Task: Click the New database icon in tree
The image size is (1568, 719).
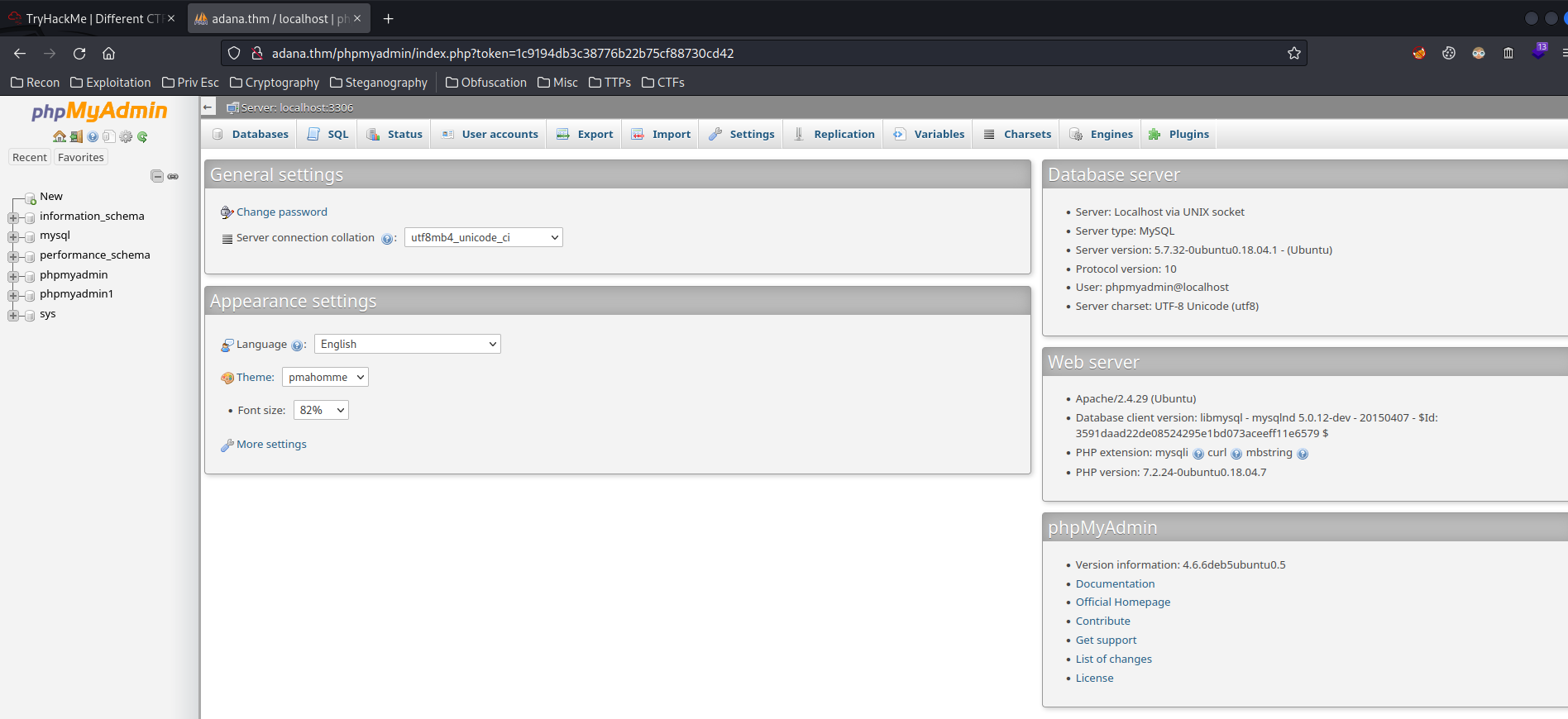Action: click(x=31, y=198)
